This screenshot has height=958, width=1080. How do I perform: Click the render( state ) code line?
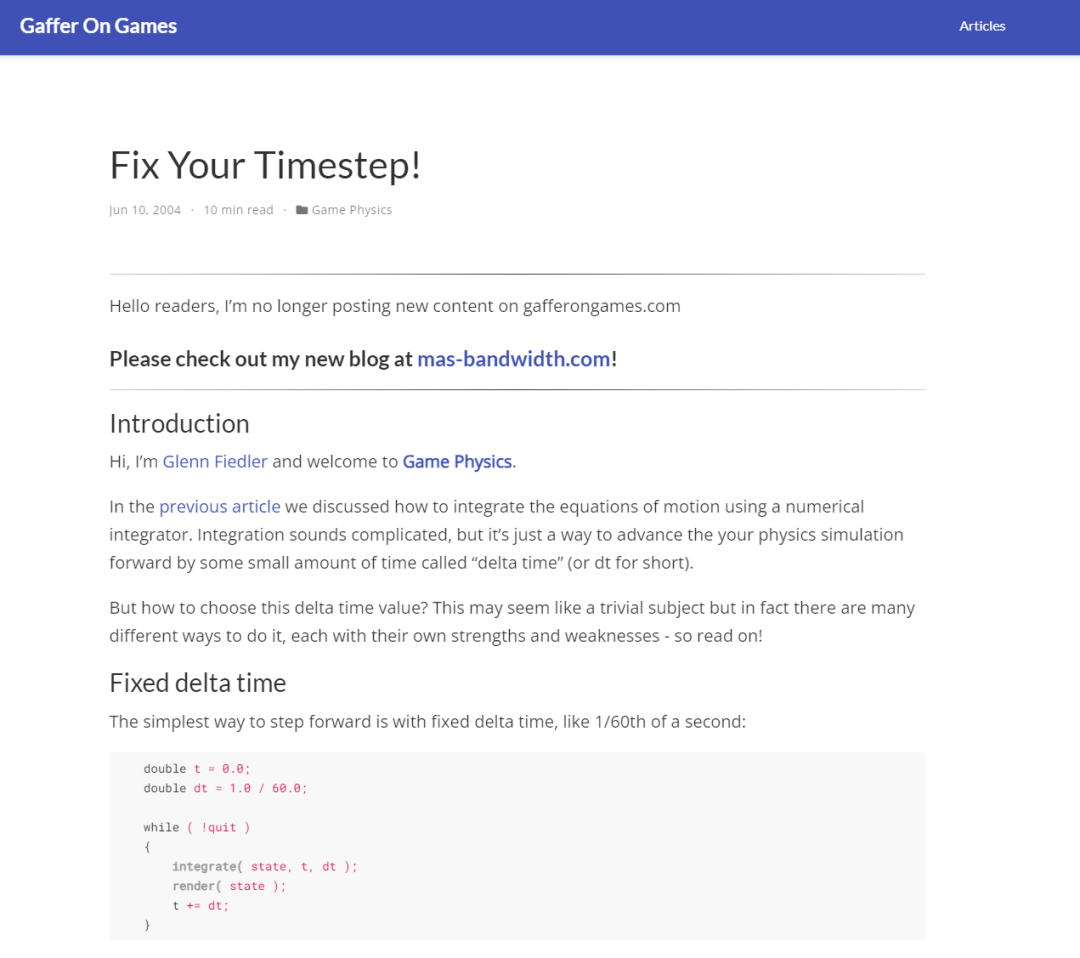click(x=229, y=886)
